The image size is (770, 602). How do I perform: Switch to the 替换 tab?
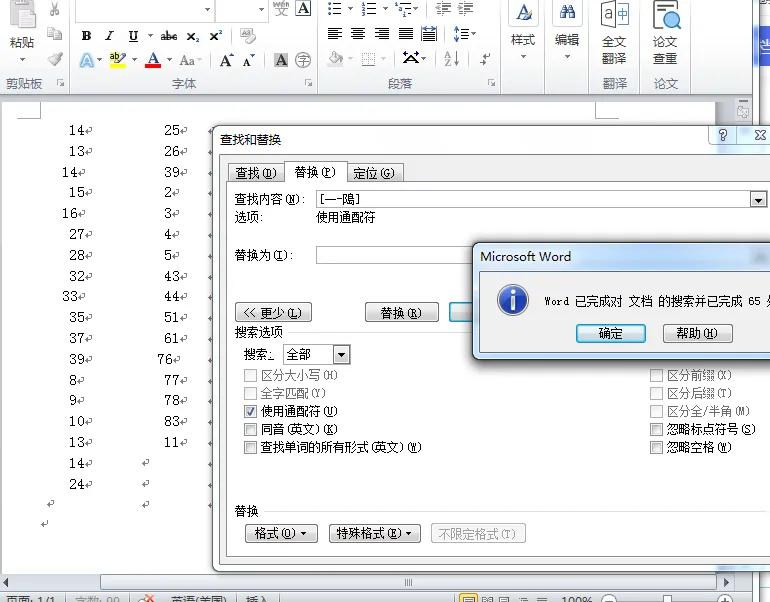tap(315, 172)
